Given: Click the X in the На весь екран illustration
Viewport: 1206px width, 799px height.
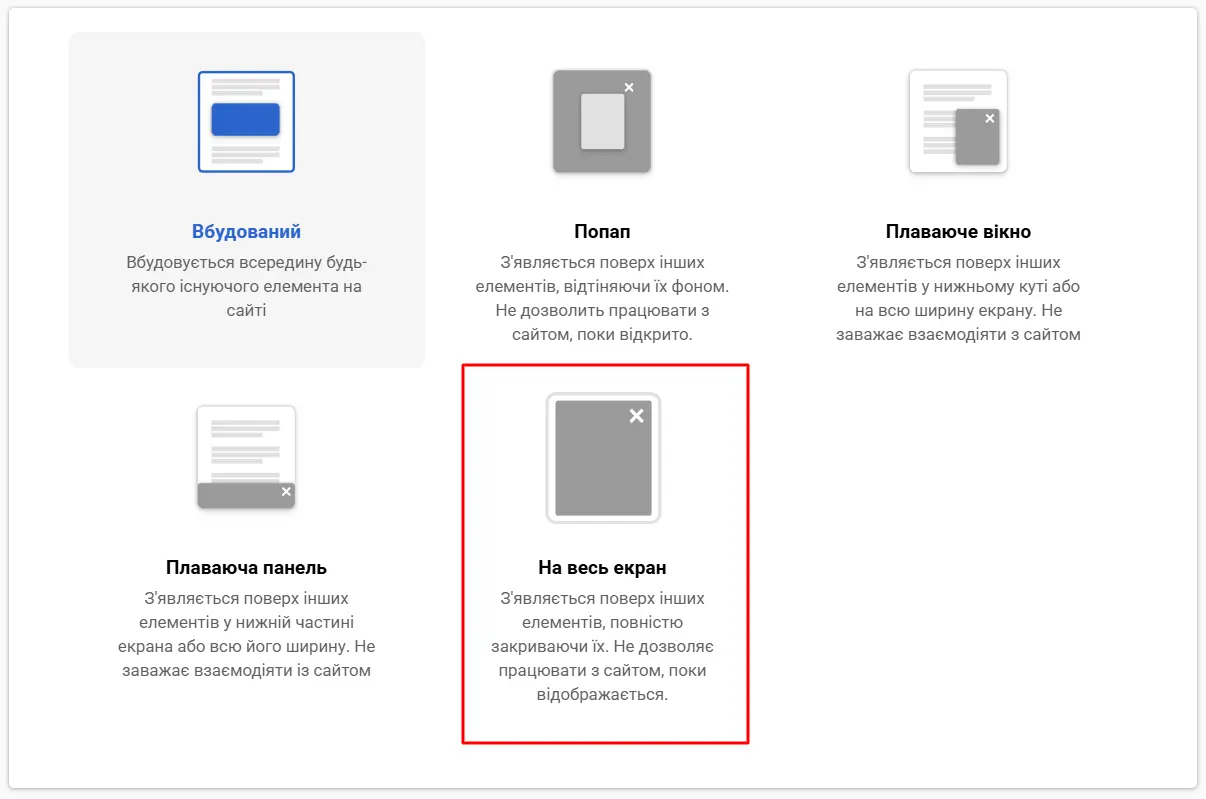Looking at the screenshot, I should point(636,416).
